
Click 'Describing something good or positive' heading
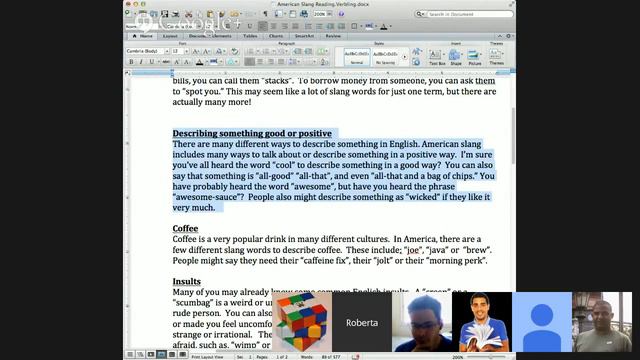point(252,133)
